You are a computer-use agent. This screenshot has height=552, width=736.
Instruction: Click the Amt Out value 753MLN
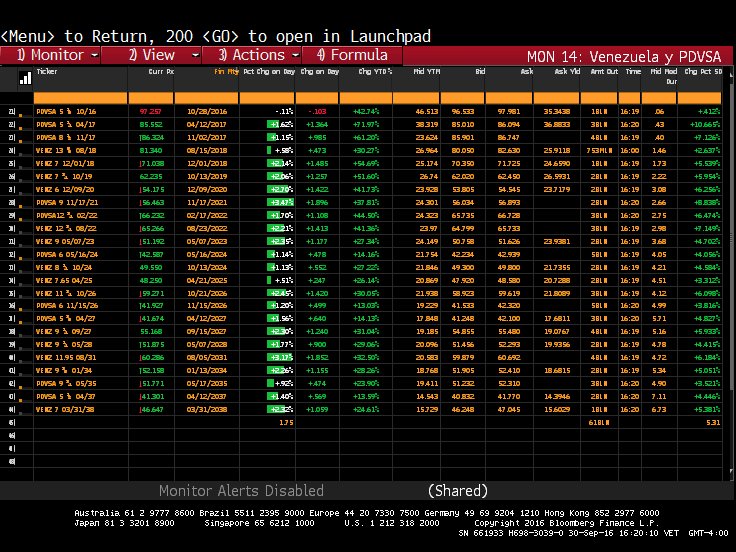(598, 151)
